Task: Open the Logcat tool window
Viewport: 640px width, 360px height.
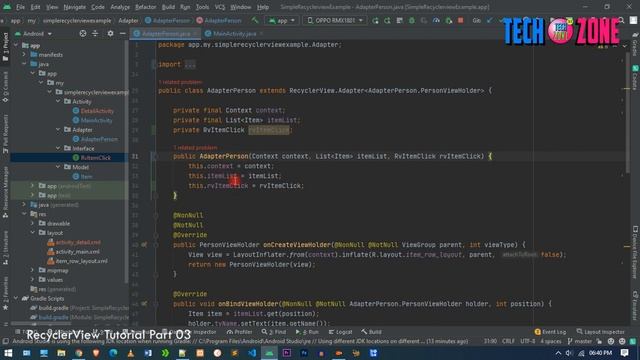Action: click(x=340, y=332)
